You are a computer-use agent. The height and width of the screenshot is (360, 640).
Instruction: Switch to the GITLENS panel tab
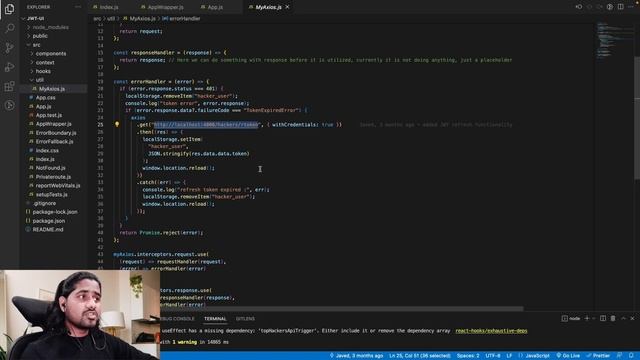(x=245, y=319)
